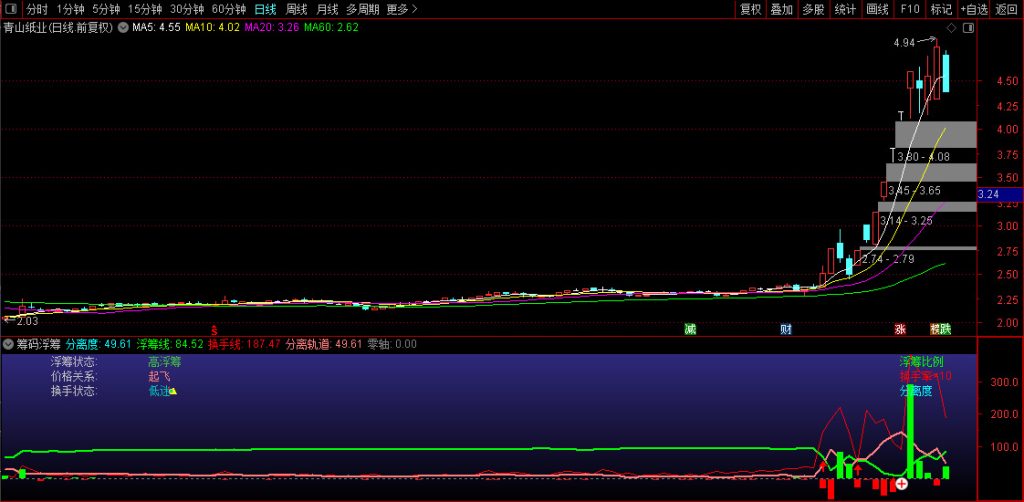Click the circled plus icon in the indicator panel

point(901,484)
